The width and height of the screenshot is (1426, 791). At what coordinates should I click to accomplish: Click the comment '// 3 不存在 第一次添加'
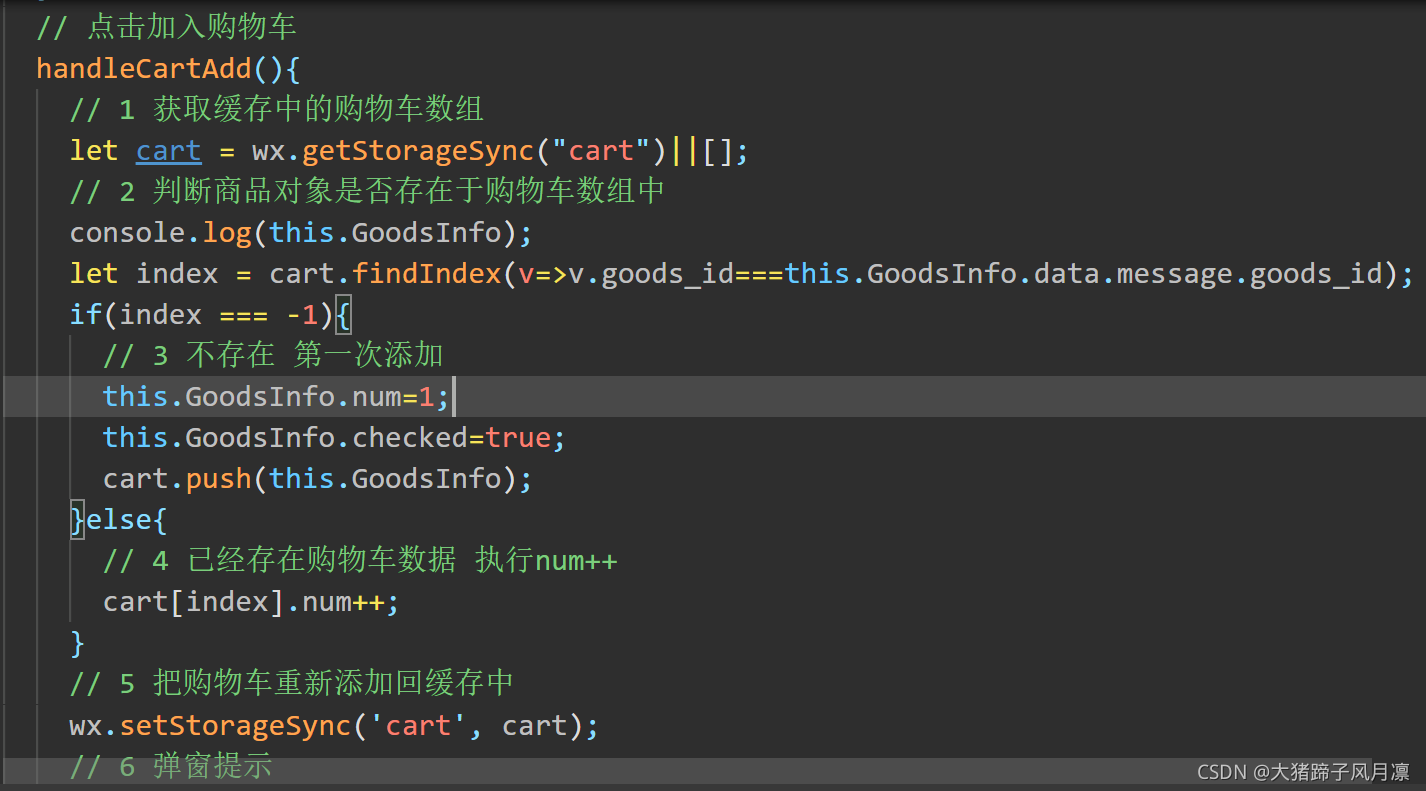[273, 356]
